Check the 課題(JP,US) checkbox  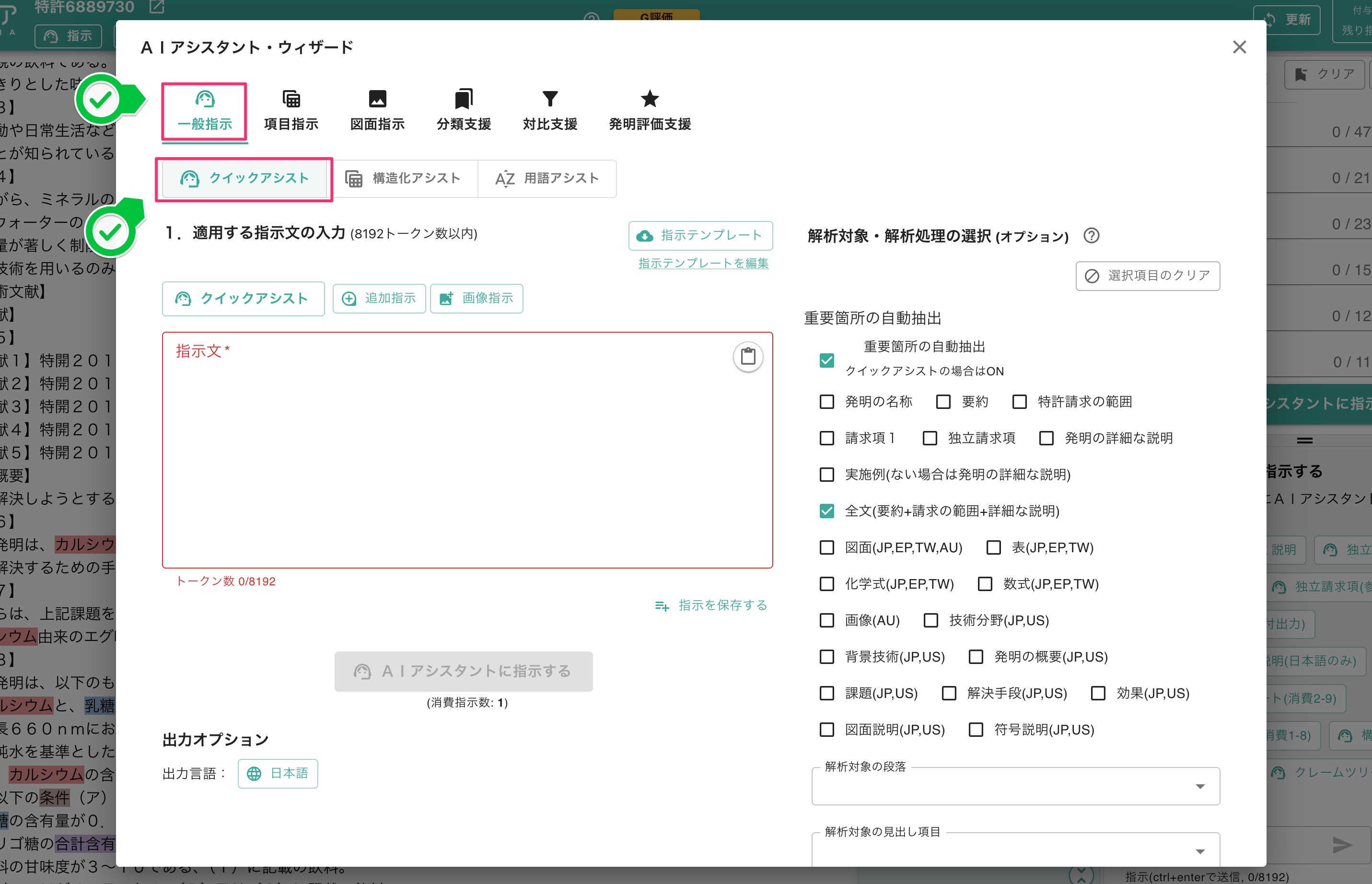(x=826, y=693)
